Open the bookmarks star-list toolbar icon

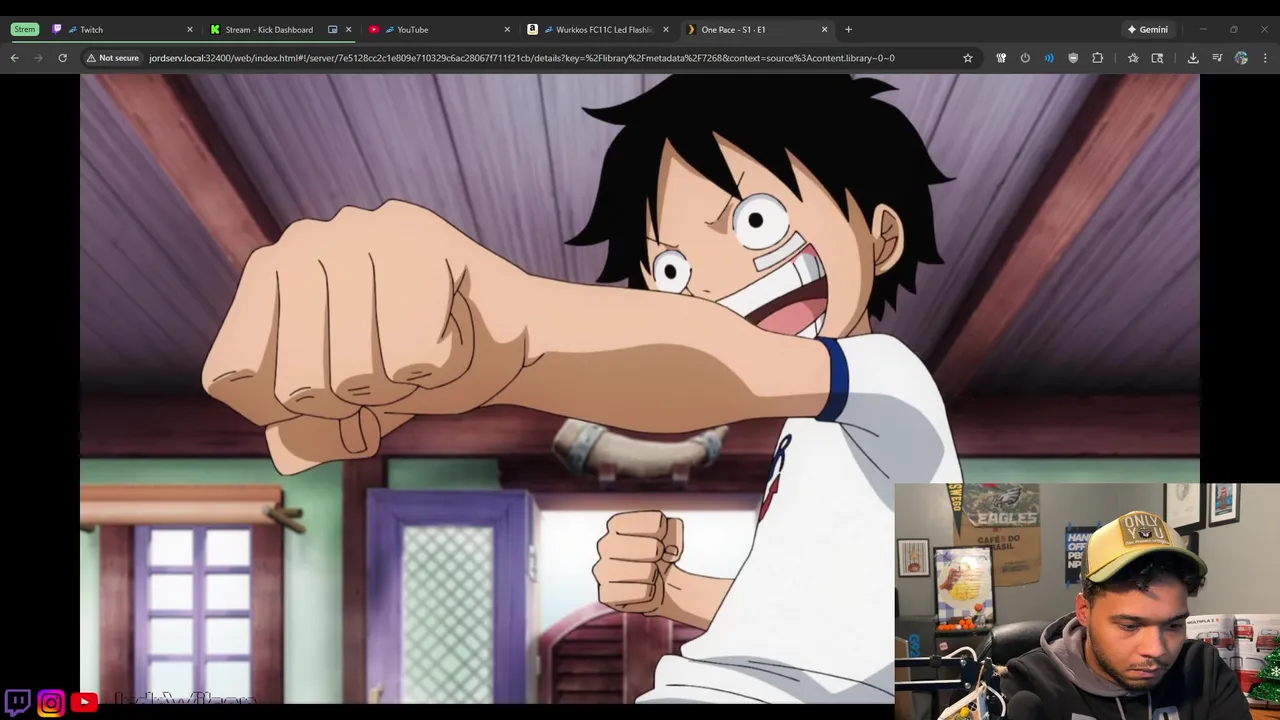[x=1133, y=58]
